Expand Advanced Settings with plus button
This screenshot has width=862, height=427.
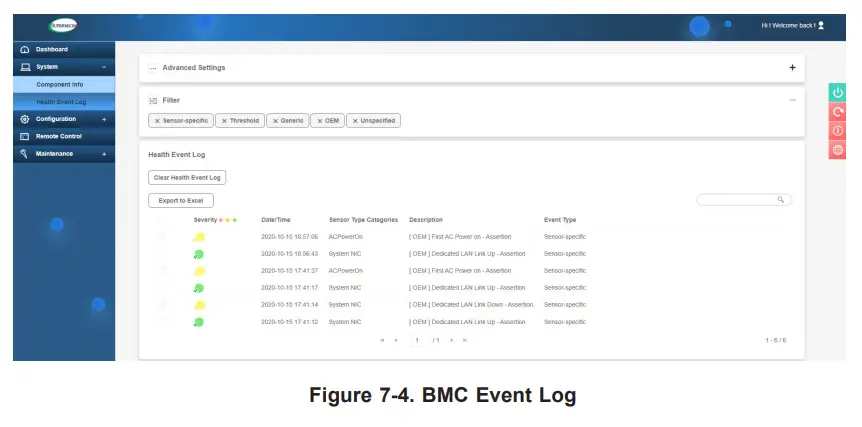click(792, 68)
